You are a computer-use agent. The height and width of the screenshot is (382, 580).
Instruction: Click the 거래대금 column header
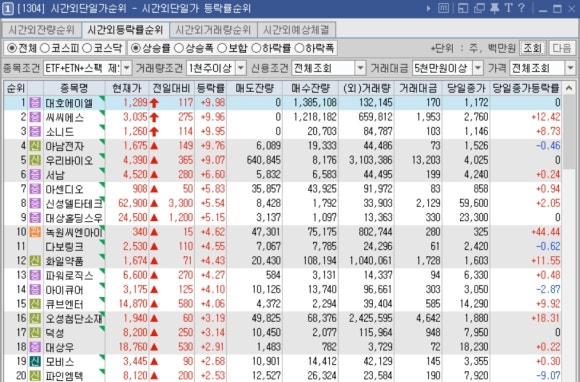[x=418, y=88]
